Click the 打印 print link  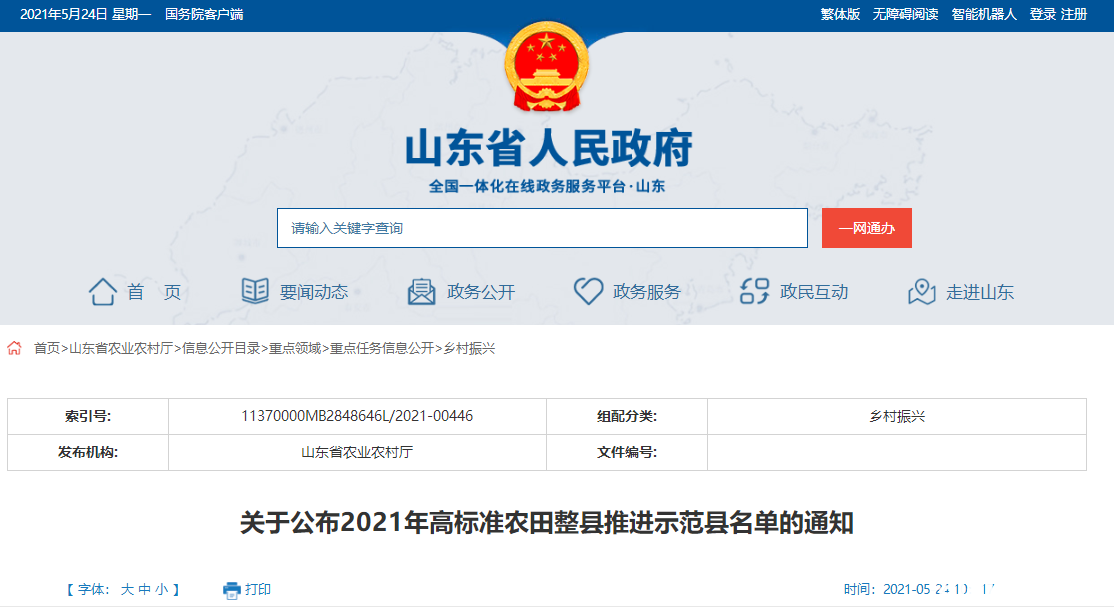click(258, 589)
